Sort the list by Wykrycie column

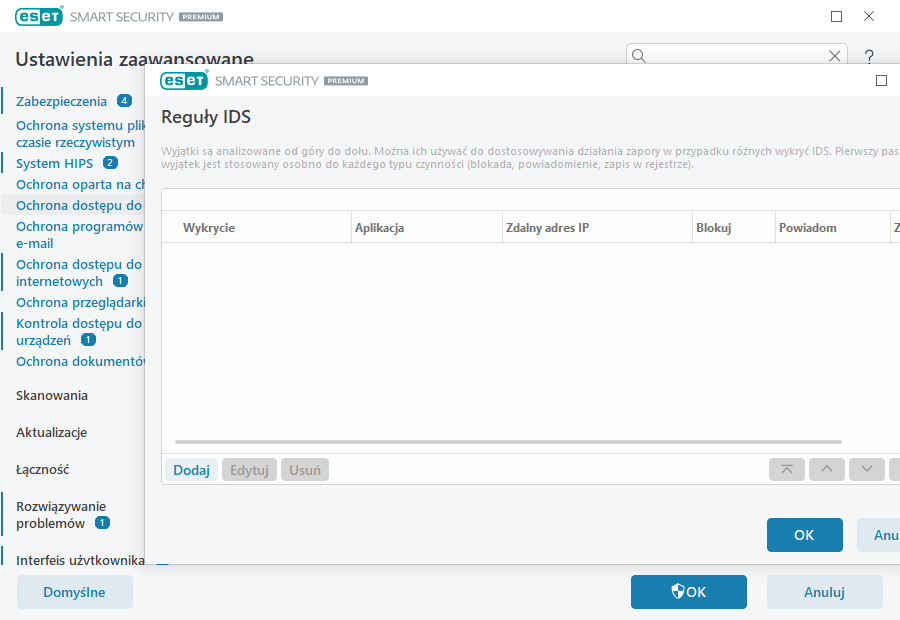209,228
